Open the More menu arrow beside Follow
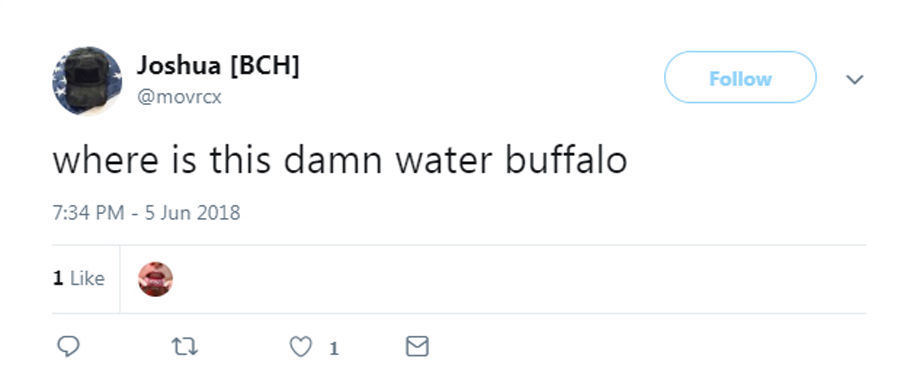Viewport: 920px width, 384px height. pyautogui.click(x=855, y=79)
